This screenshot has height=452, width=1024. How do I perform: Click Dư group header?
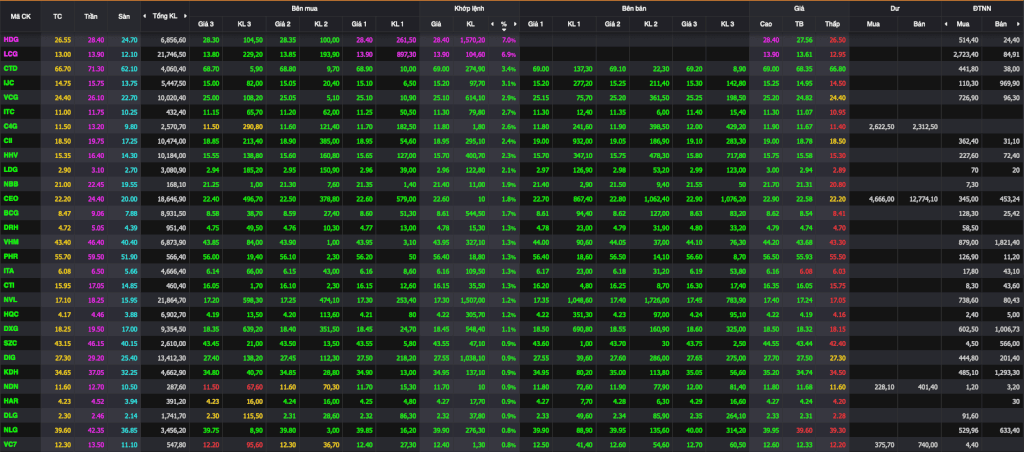[x=895, y=8]
